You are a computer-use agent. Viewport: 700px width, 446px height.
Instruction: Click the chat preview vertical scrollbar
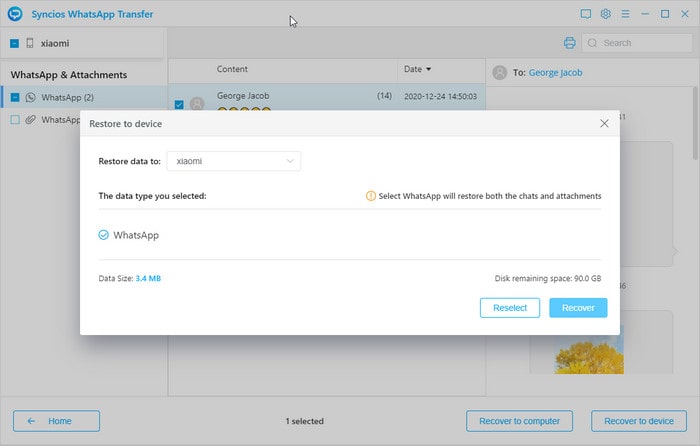(695, 123)
